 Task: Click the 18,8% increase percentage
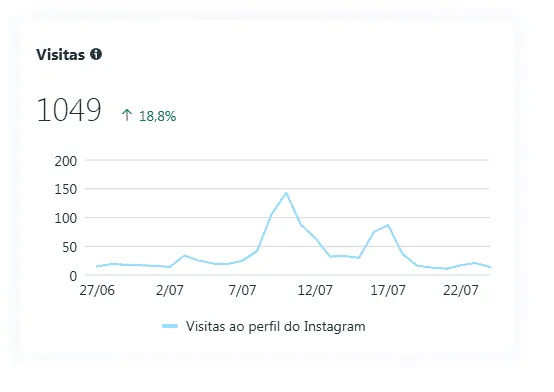158,116
